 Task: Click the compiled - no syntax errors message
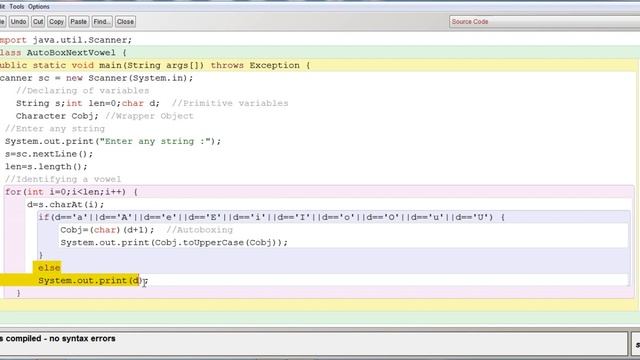coord(58,338)
